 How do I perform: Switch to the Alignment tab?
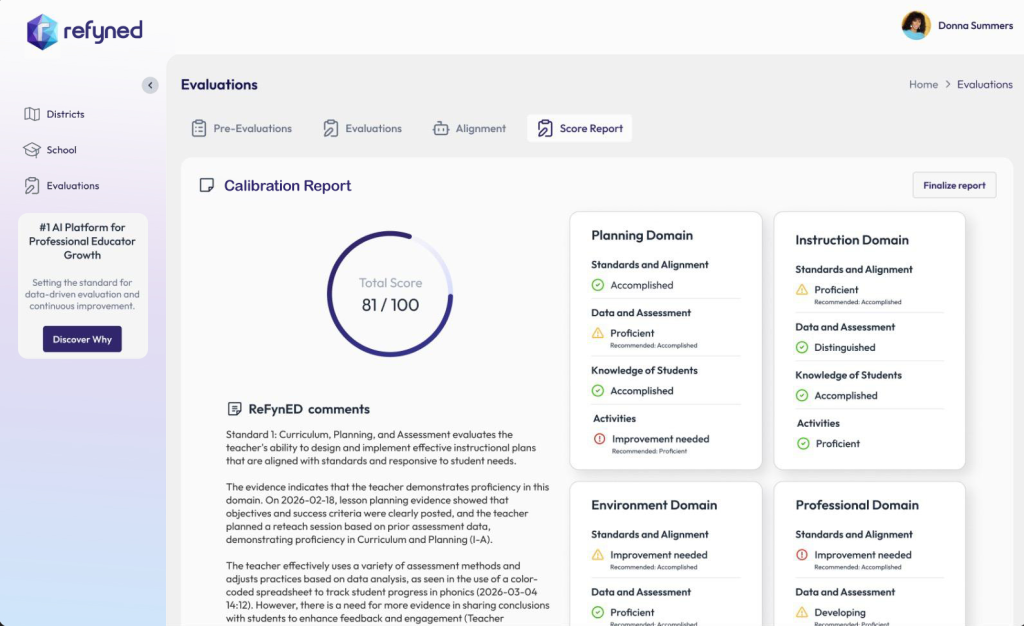469,128
